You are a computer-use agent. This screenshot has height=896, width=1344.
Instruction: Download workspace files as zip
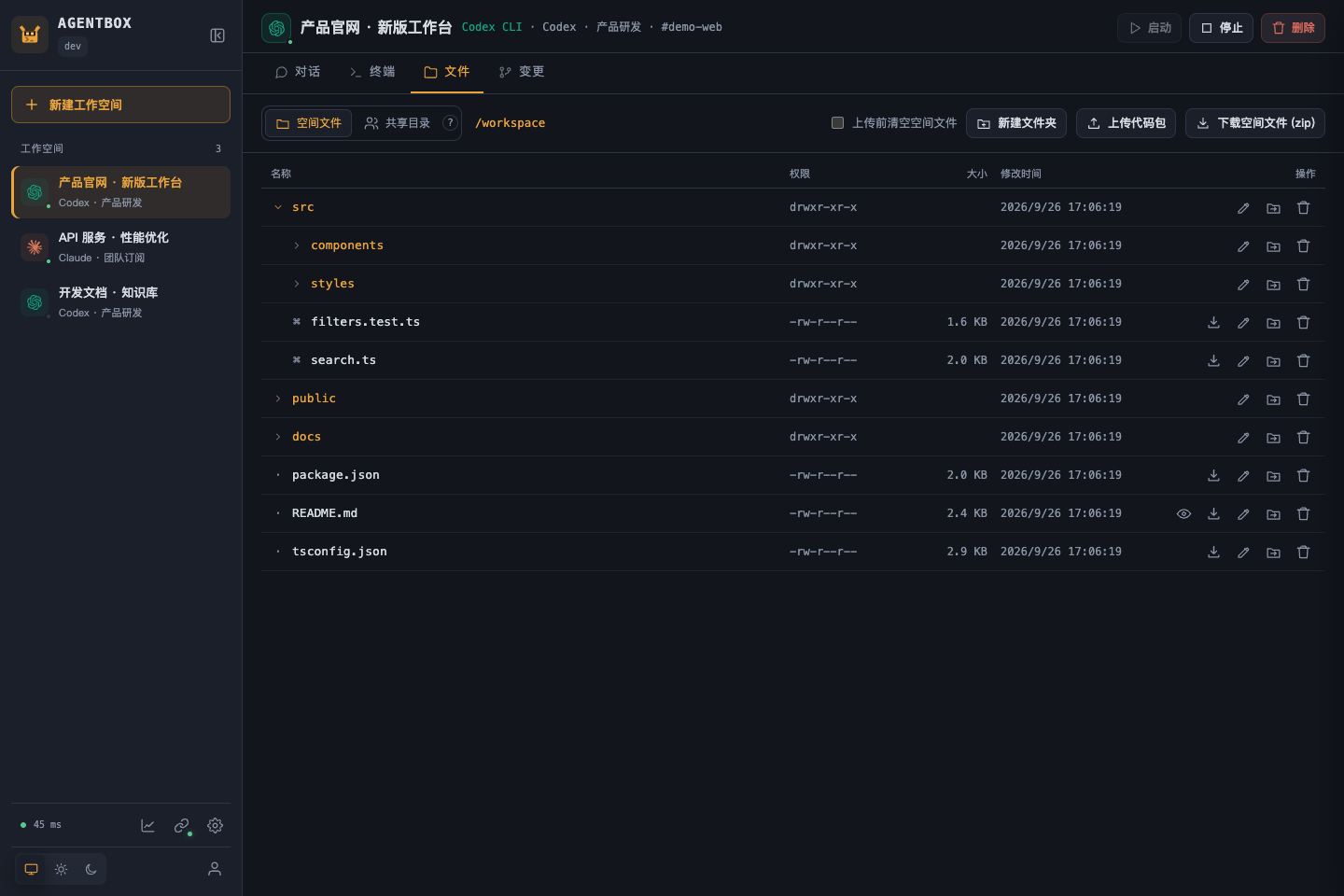[1255, 123]
